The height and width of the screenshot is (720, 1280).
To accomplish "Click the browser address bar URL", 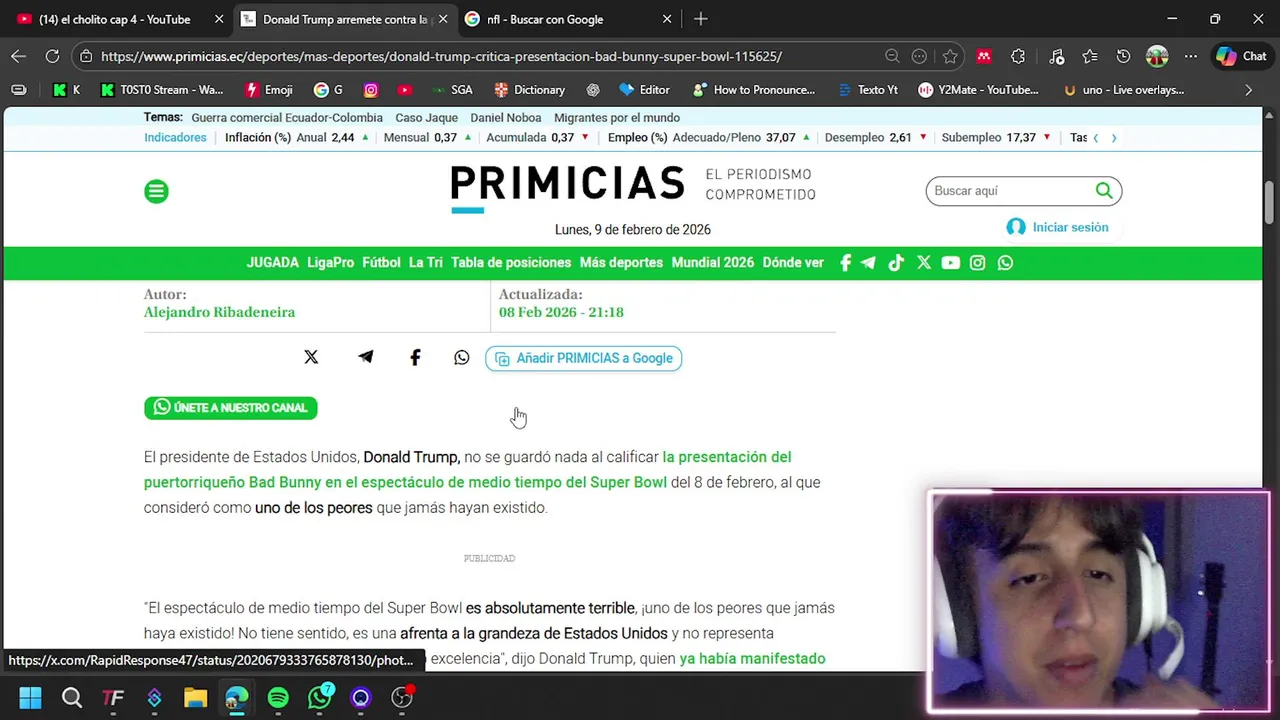I will pos(441,56).
